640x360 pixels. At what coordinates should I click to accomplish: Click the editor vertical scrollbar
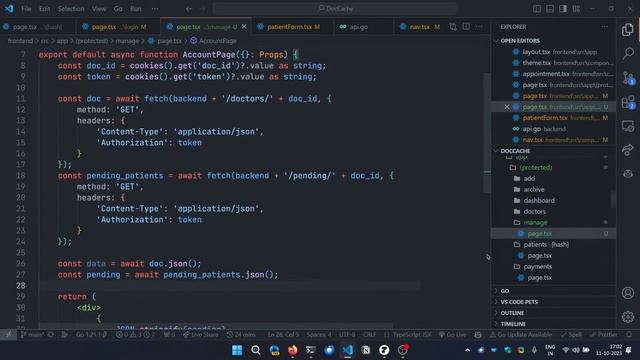click(x=487, y=133)
